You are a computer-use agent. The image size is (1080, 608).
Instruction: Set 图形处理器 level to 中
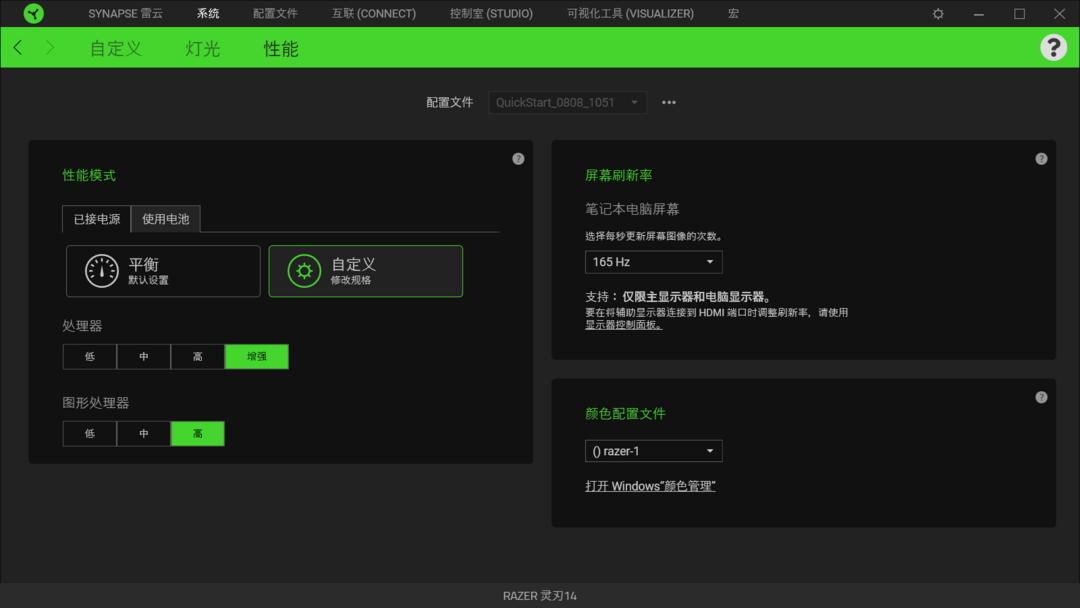[x=143, y=433]
